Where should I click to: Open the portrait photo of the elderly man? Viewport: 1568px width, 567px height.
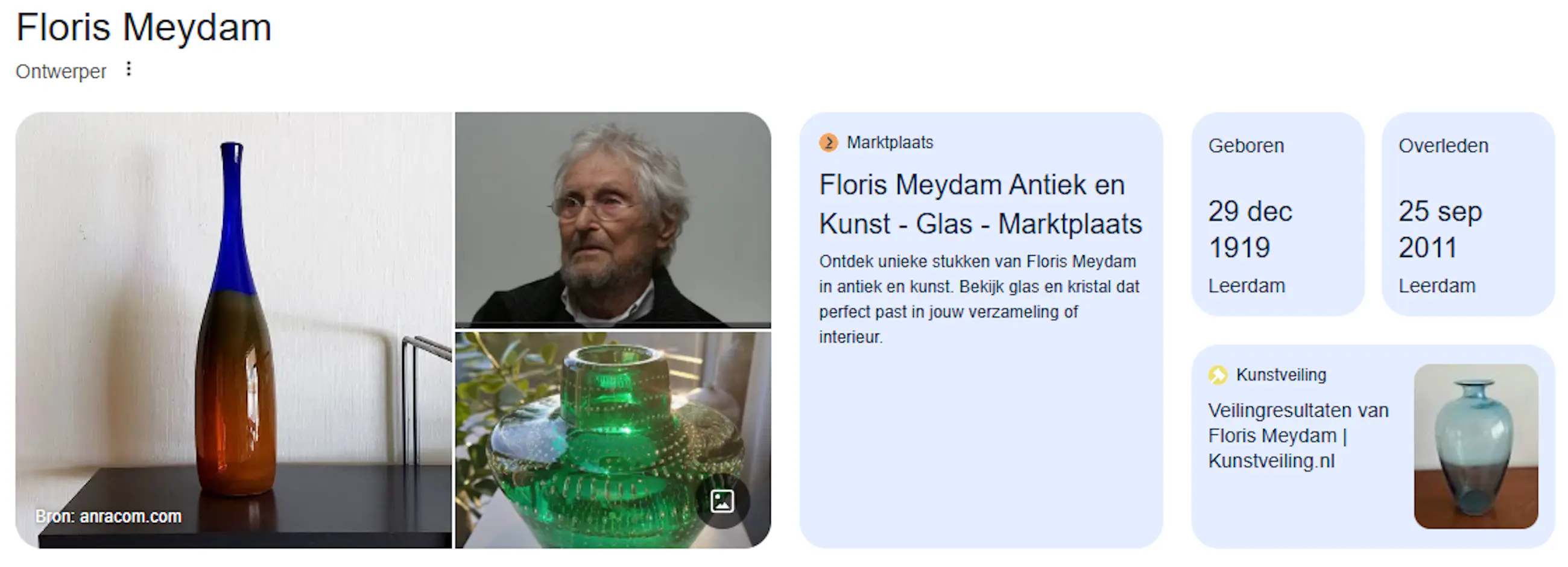click(613, 220)
